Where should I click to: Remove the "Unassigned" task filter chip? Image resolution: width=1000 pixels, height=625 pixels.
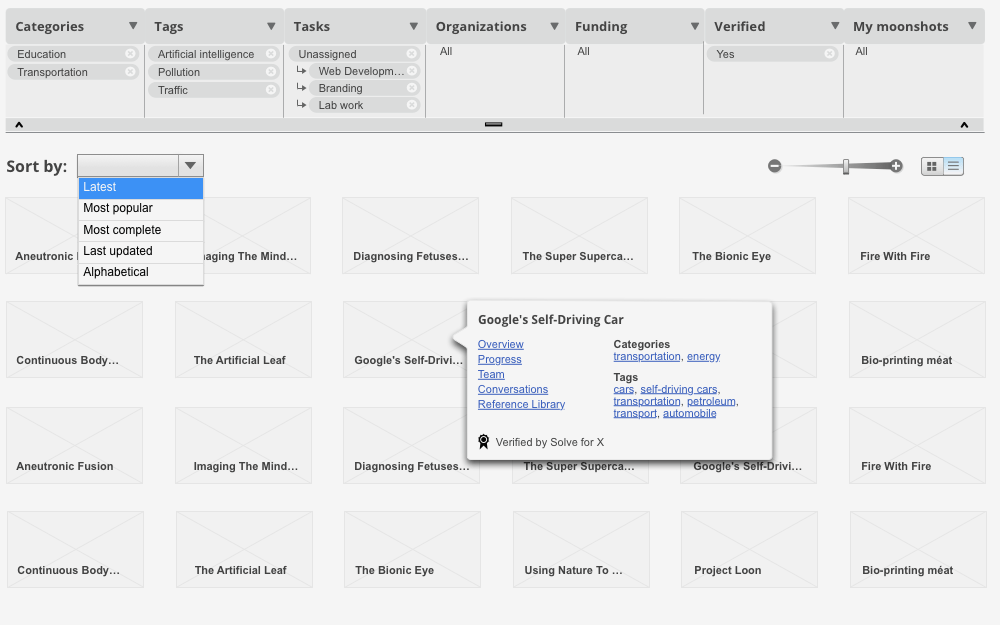pos(410,54)
